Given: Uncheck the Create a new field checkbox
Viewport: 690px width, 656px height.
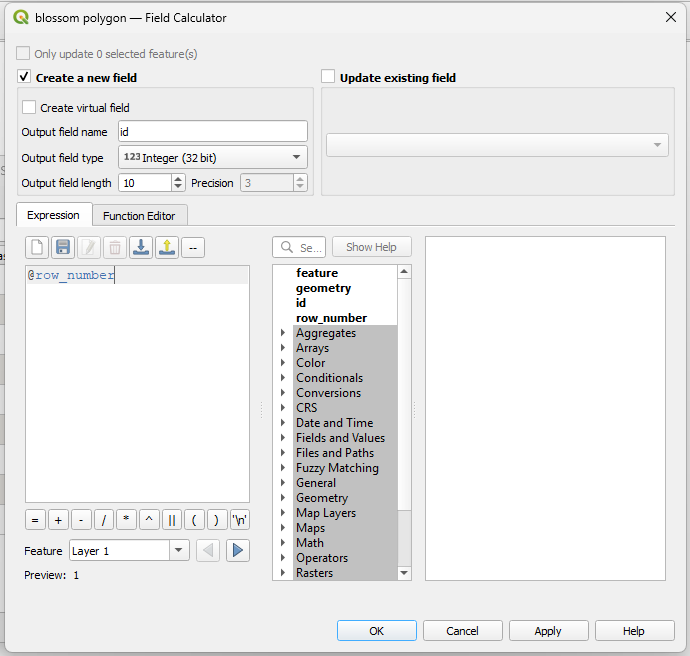Looking at the screenshot, I should click(x=25, y=77).
